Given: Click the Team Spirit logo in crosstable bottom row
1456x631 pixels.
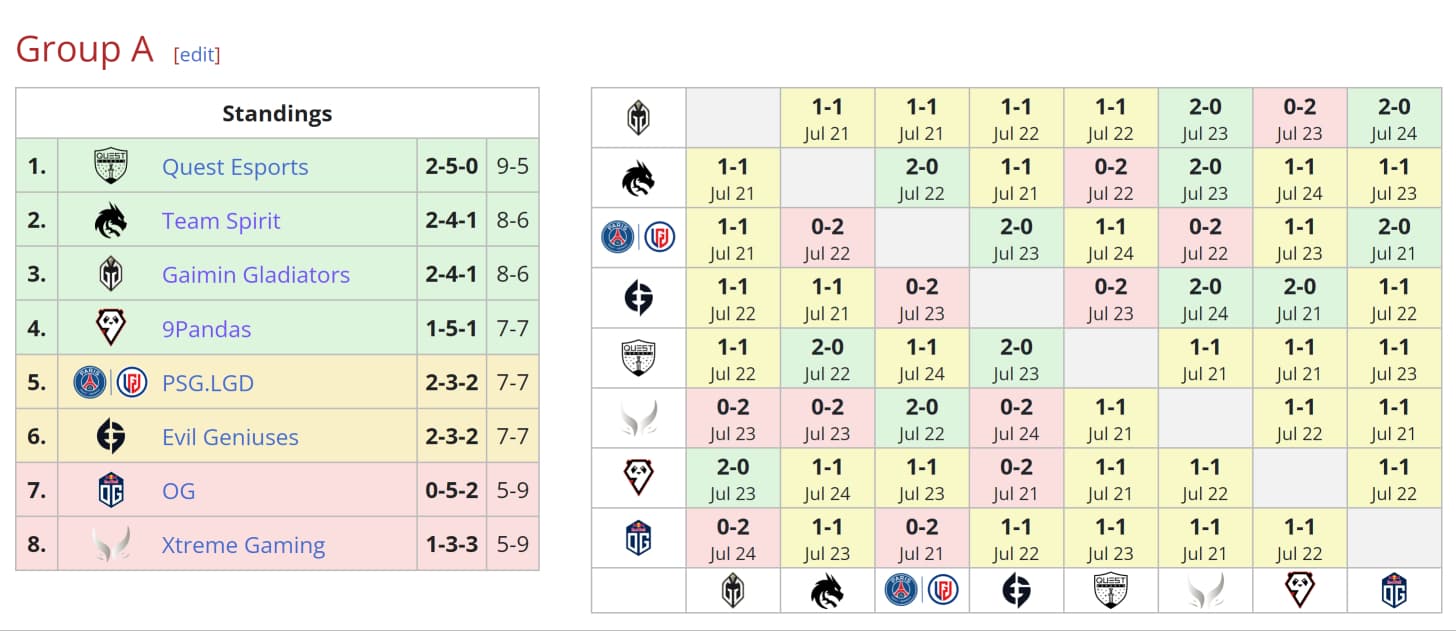Looking at the screenshot, I should (827, 591).
